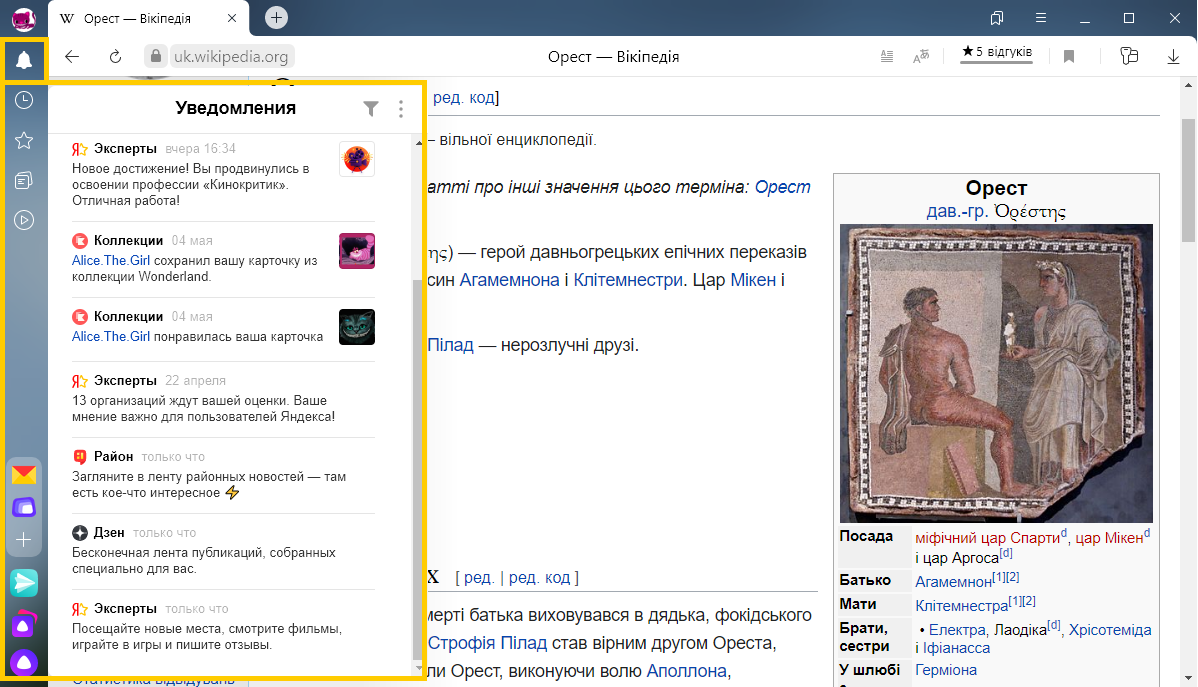
Task: Open the Орест mosaic image
Action: [x=996, y=373]
